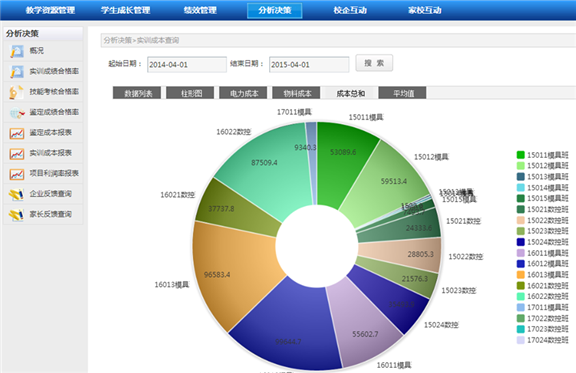
Task: Click the 家长反馈查询 pencil icon
Action: tap(17, 215)
